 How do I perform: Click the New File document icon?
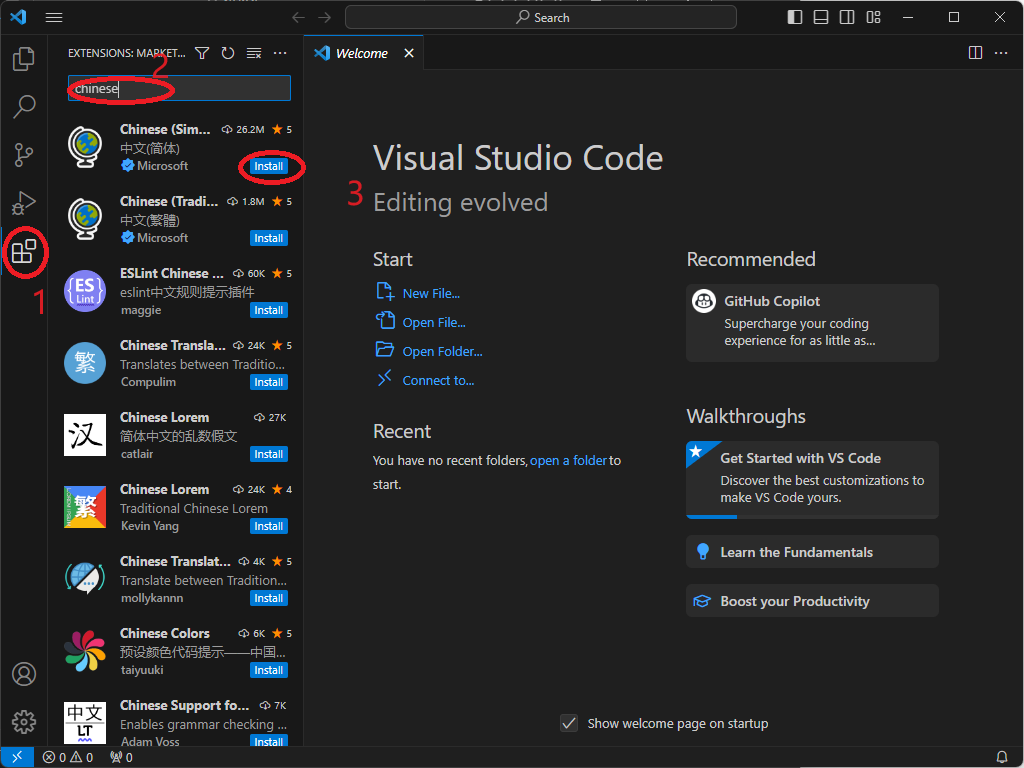[x=385, y=291]
